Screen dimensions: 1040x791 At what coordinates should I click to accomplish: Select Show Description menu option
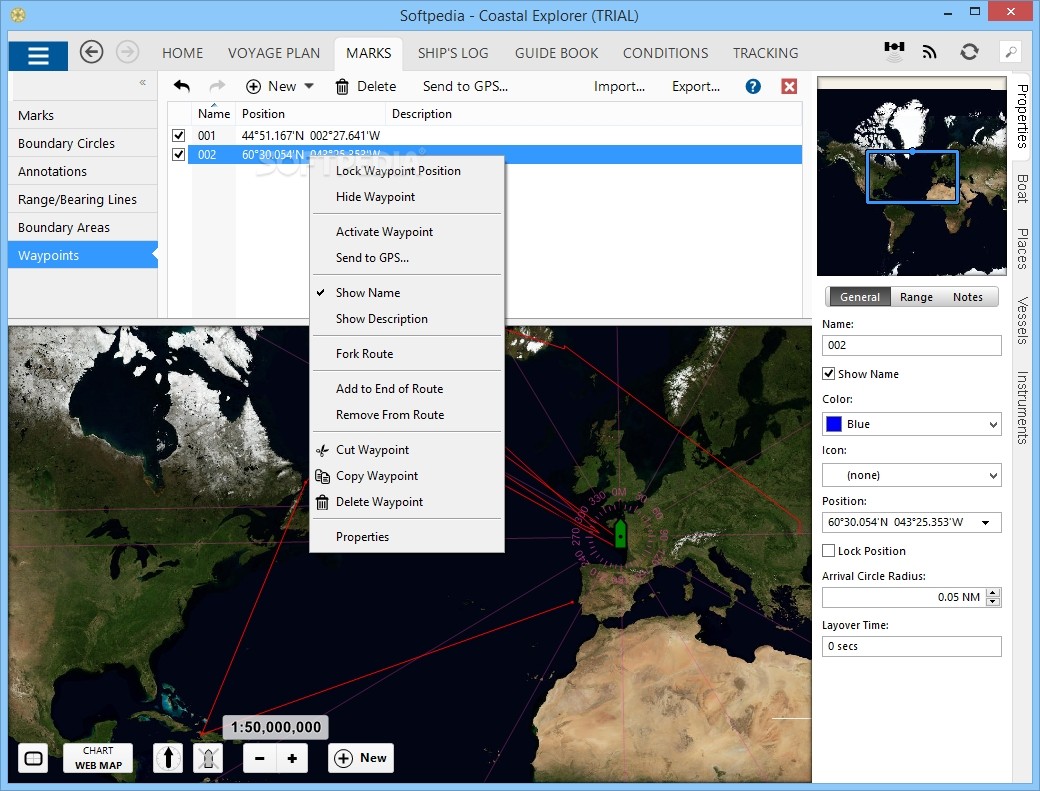407,319
